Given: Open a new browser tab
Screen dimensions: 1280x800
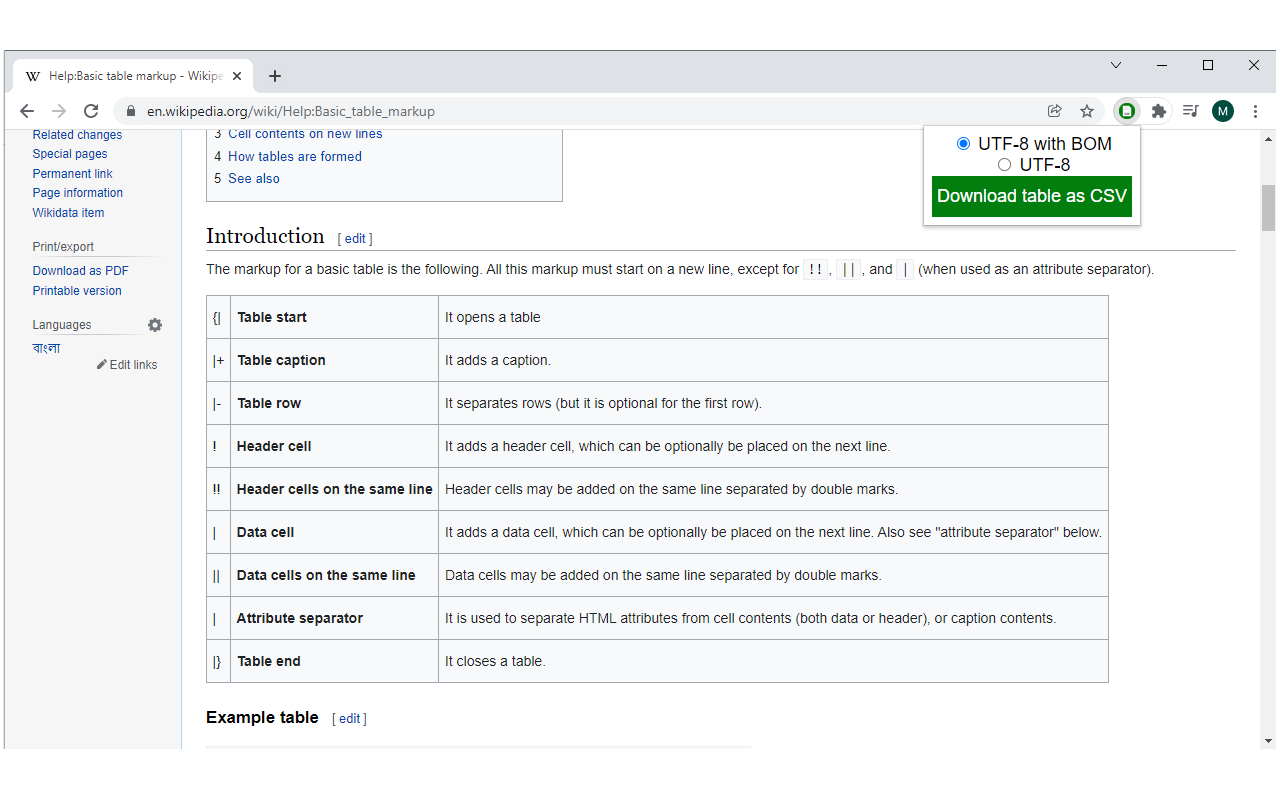Looking at the screenshot, I should click(x=275, y=75).
